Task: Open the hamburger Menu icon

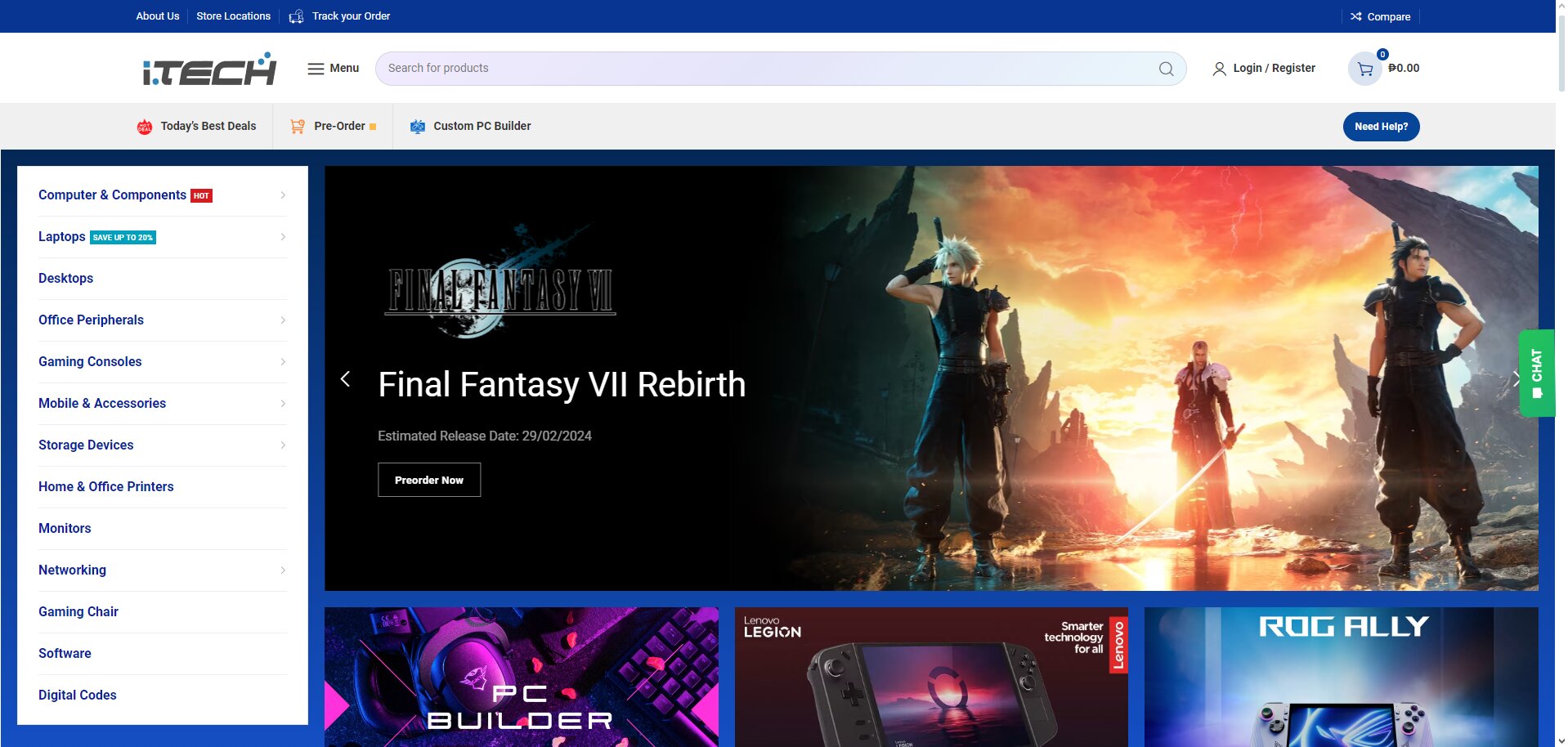Action: (316, 69)
